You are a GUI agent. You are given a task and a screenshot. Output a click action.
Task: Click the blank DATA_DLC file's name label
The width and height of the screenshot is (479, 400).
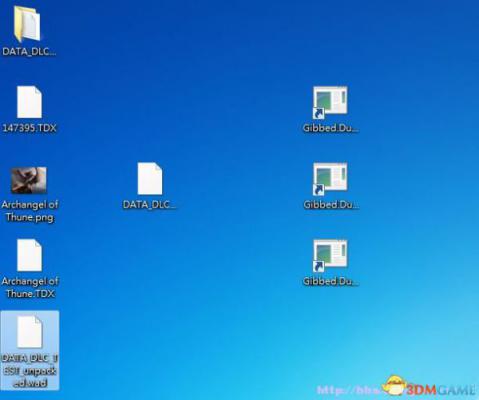149,205
